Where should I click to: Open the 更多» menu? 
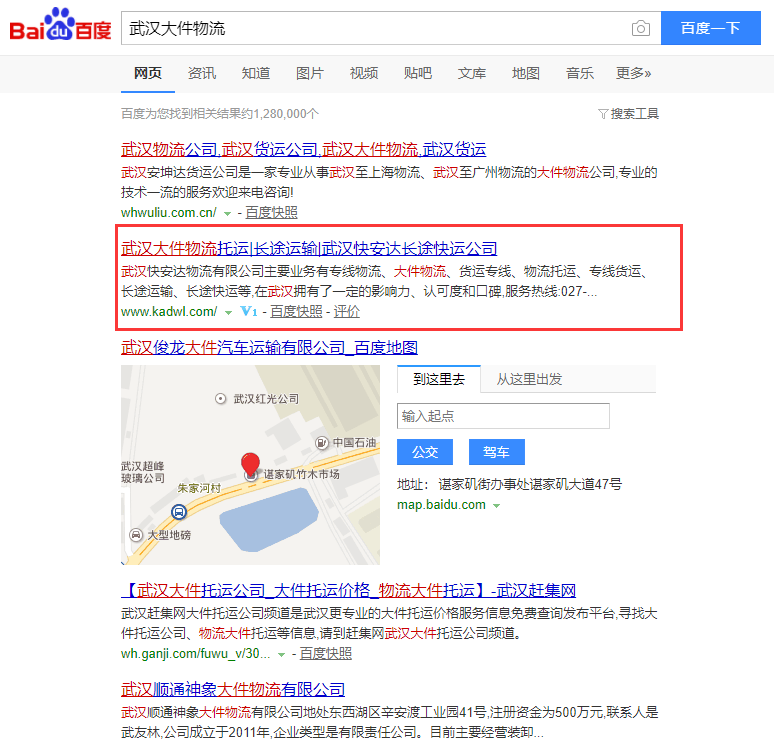pos(633,73)
